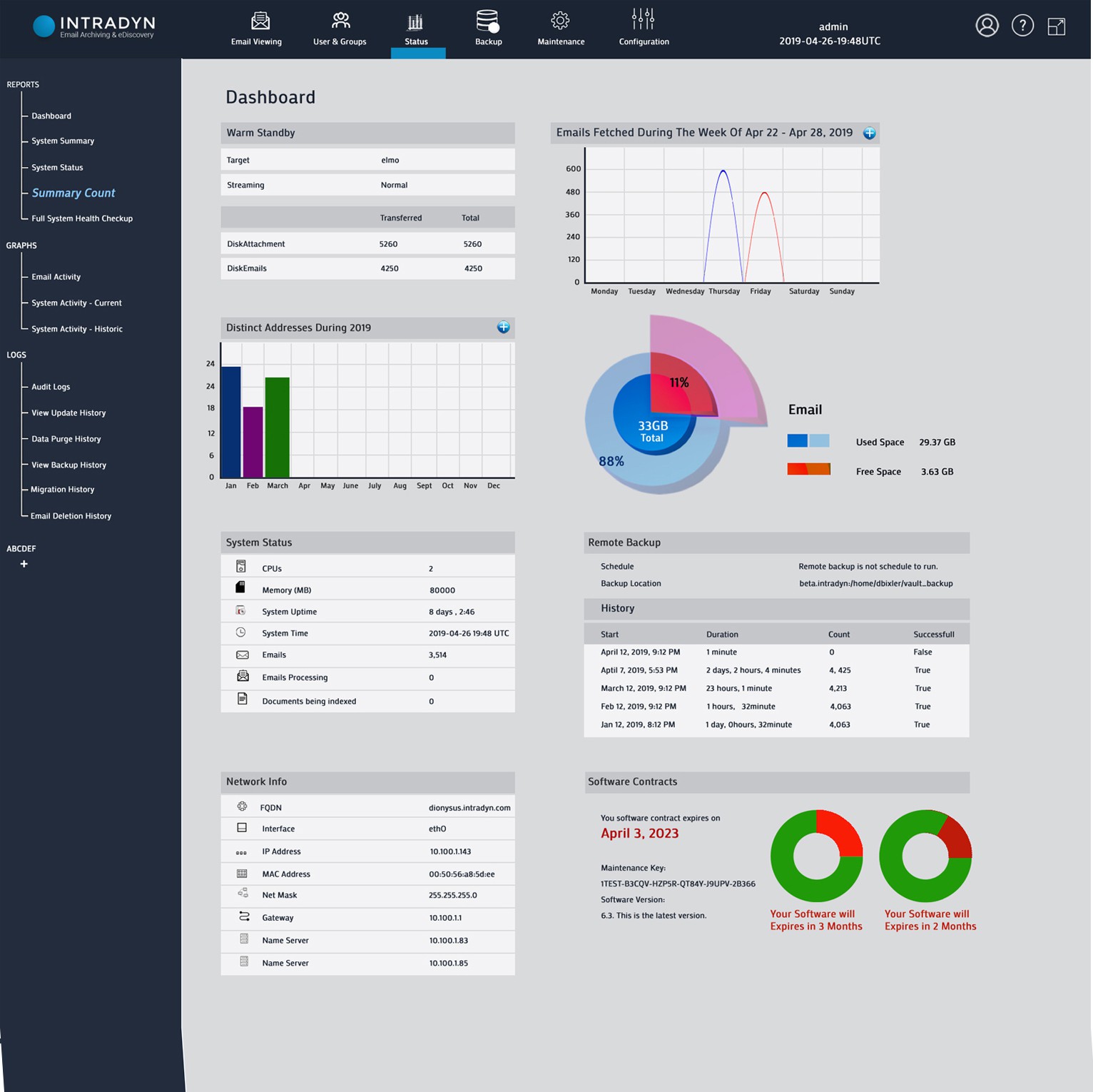Expand the Emails Fetched chart plus button
The image size is (1093, 1092).
pyautogui.click(x=869, y=133)
